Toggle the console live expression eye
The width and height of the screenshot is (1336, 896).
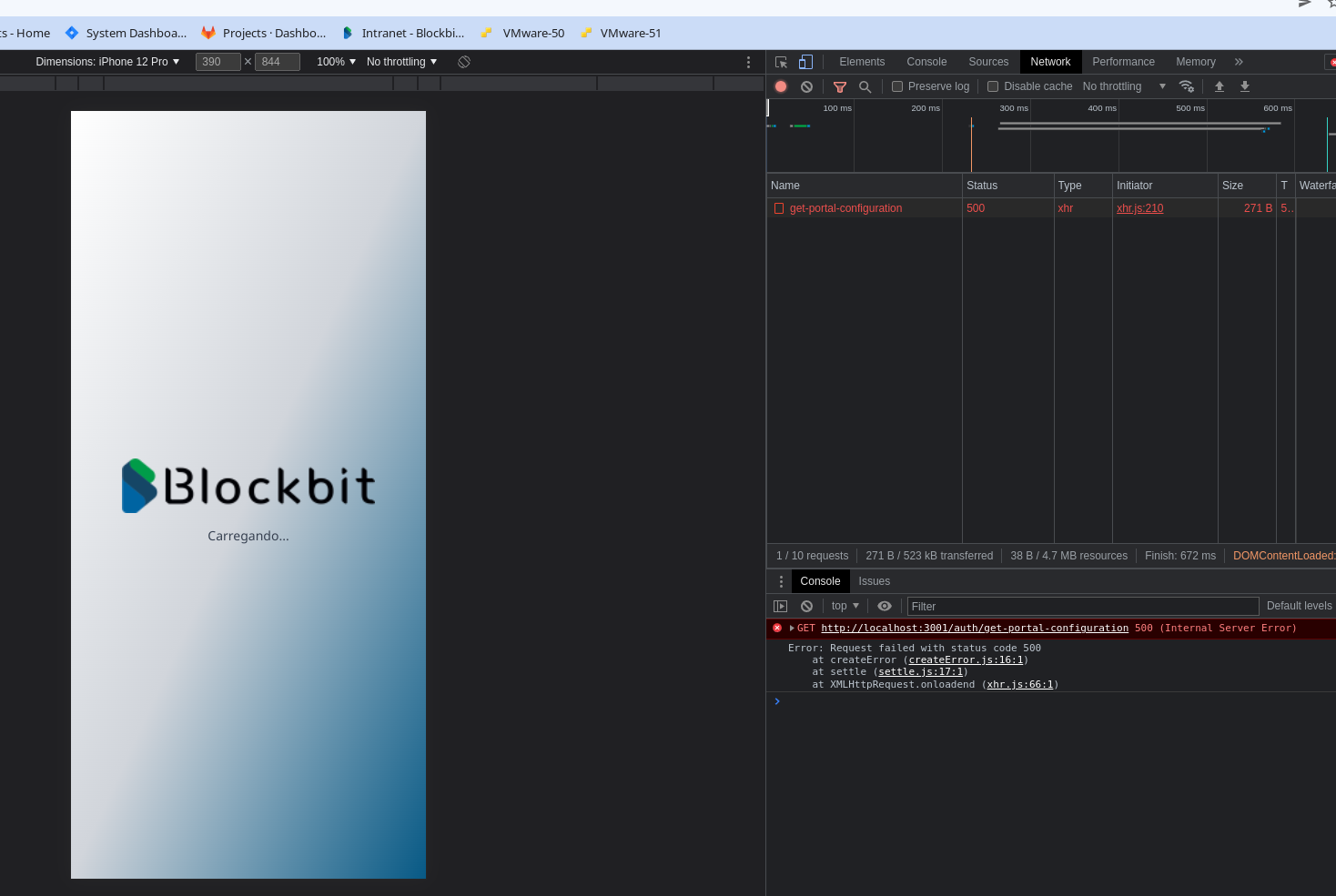point(884,606)
